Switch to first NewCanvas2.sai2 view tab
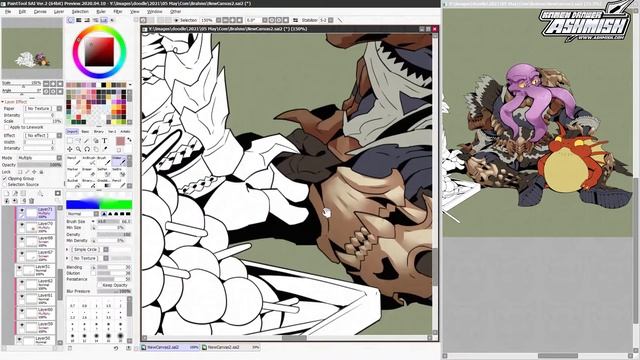The height and width of the screenshot is (360, 640). [170, 347]
